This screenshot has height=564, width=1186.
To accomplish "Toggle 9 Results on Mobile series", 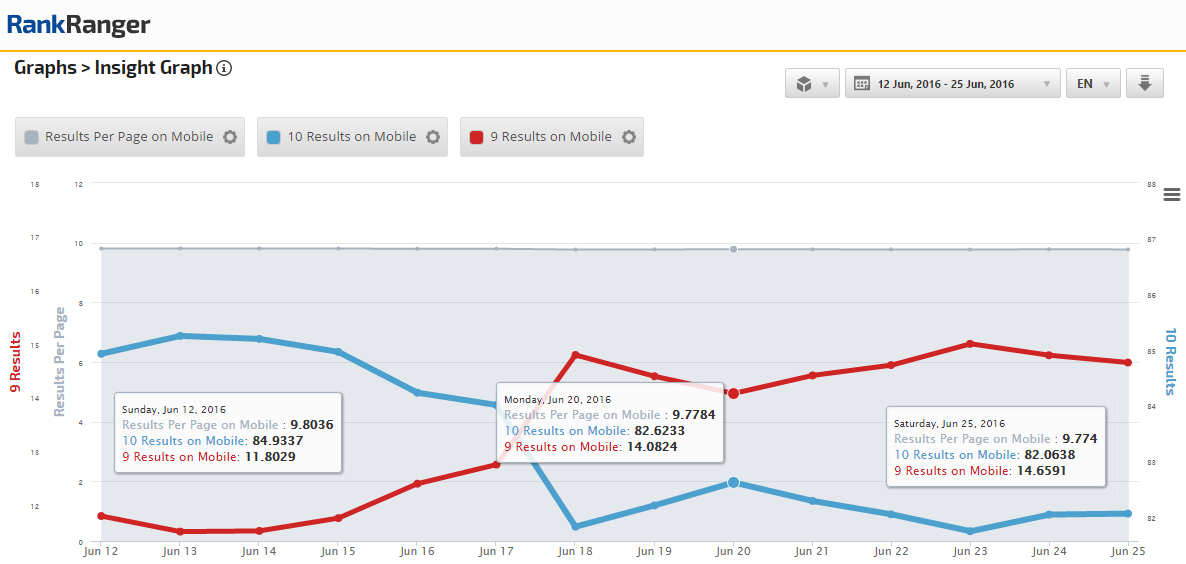I will point(552,137).
